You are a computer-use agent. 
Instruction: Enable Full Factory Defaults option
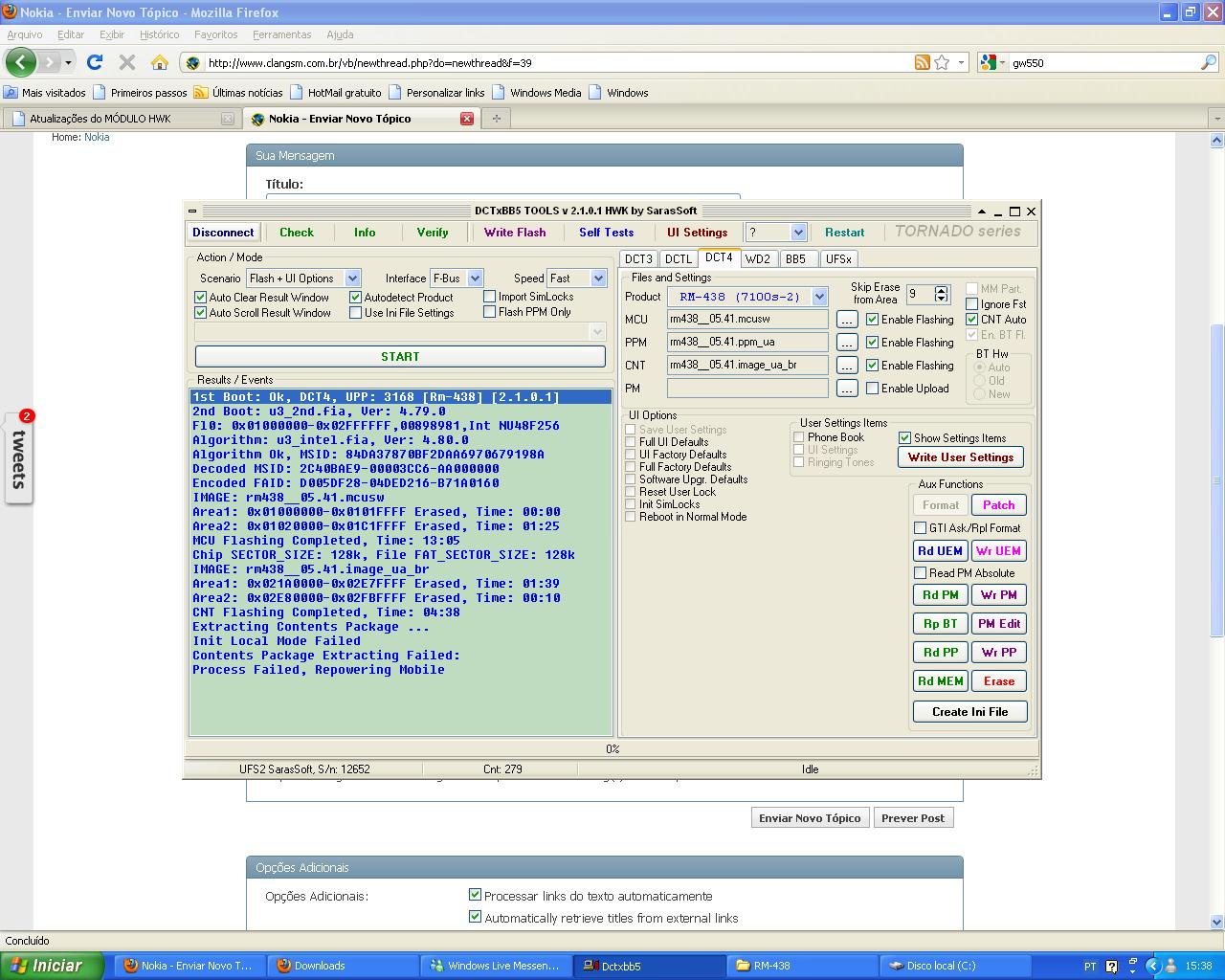[x=631, y=467]
